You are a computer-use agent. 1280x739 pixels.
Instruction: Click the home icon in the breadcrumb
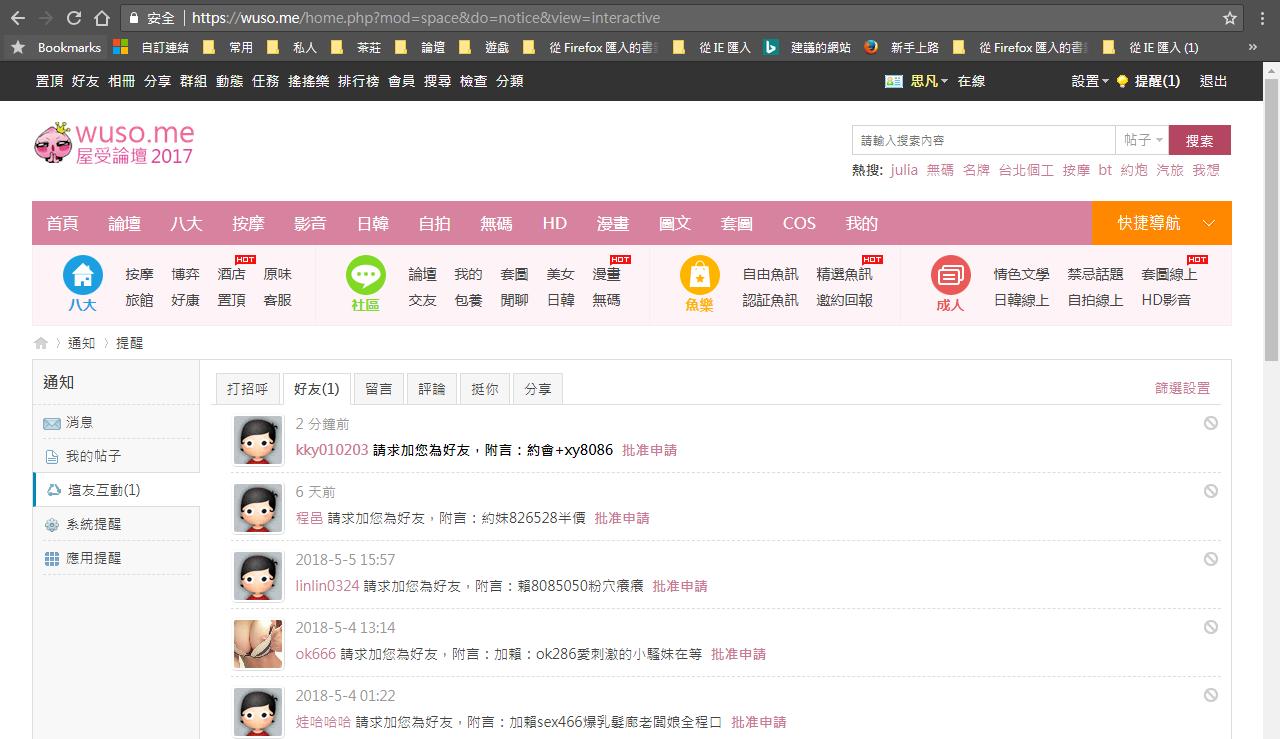41,343
